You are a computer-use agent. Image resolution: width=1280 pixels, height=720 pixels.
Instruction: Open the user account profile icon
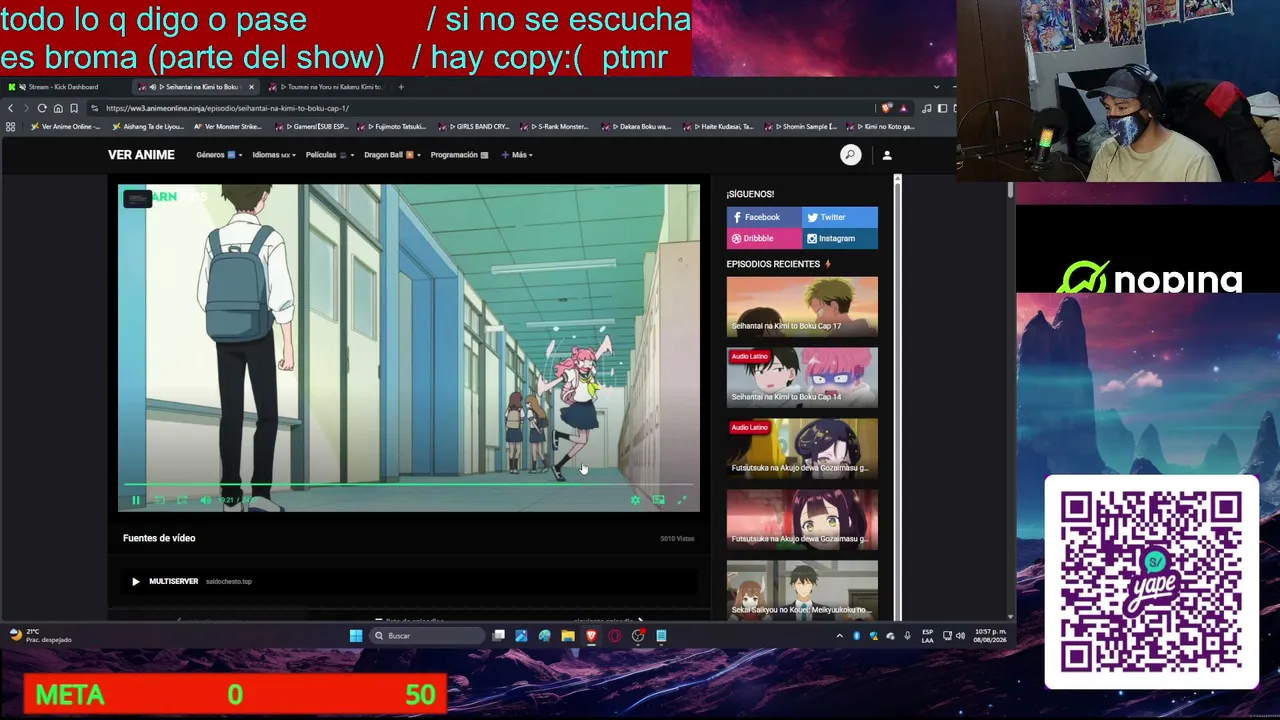click(x=887, y=155)
